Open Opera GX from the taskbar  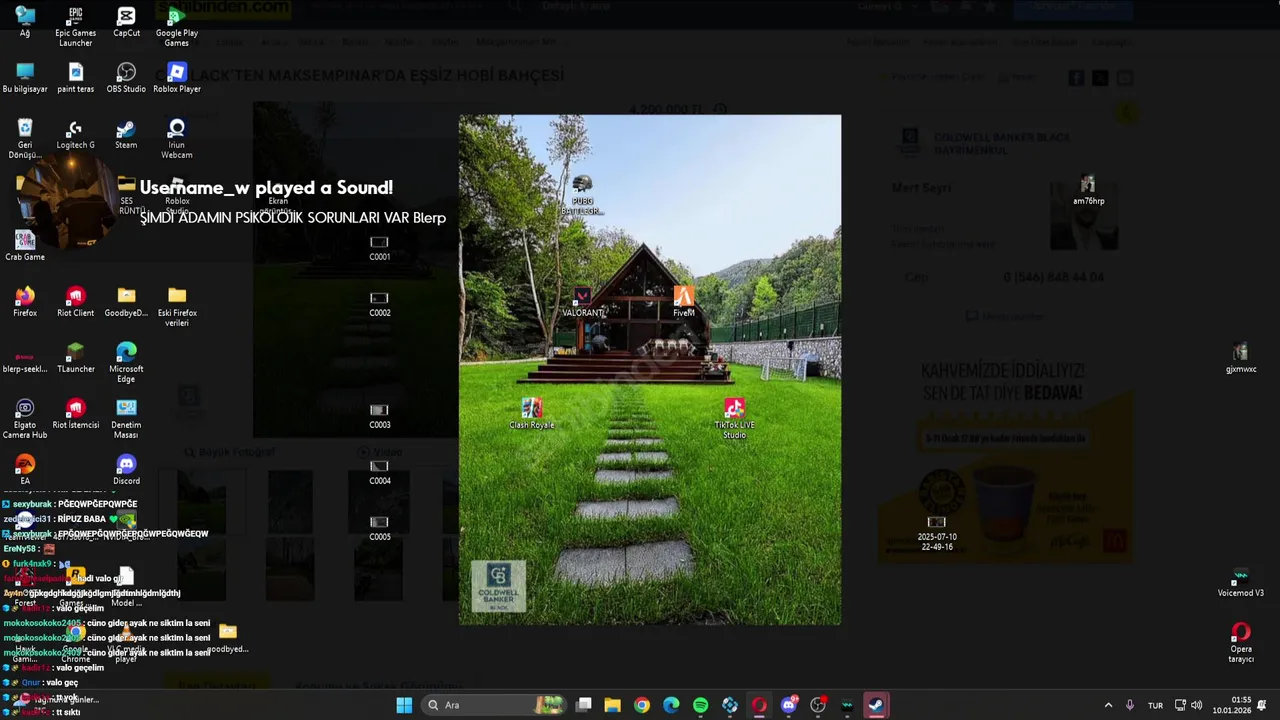[759, 705]
